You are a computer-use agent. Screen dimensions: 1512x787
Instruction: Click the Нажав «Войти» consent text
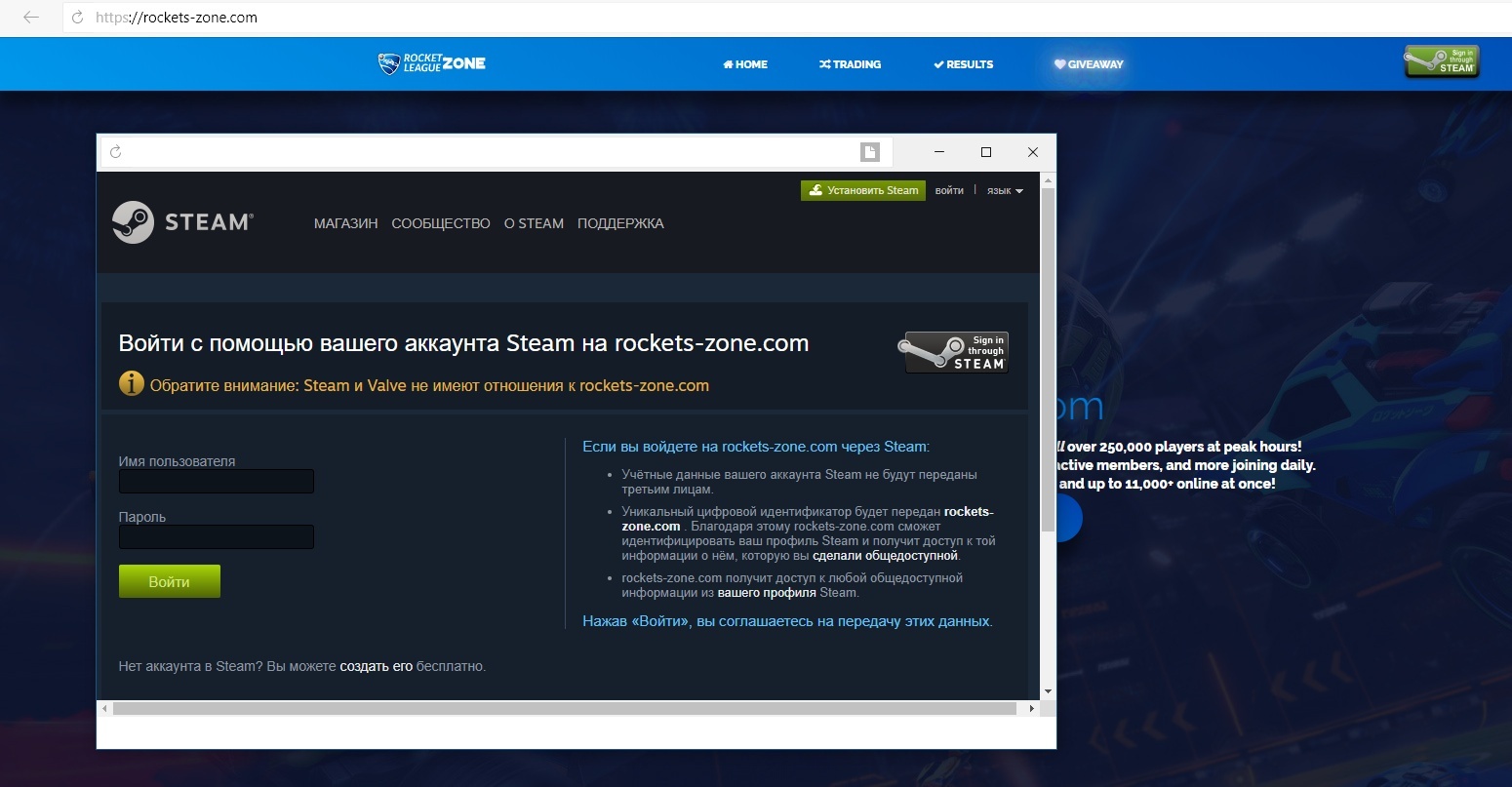click(787, 621)
